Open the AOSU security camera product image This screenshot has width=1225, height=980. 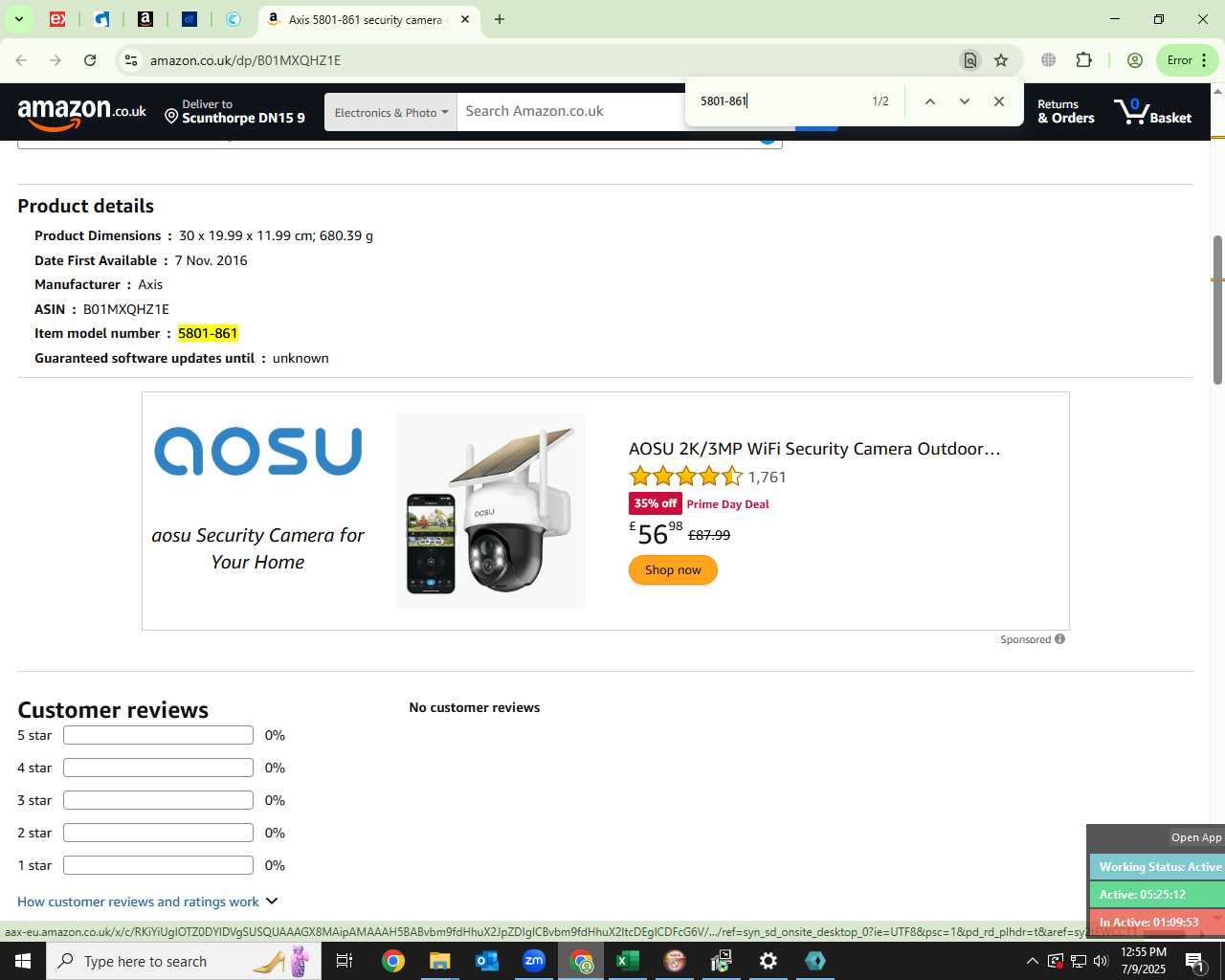click(x=490, y=511)
